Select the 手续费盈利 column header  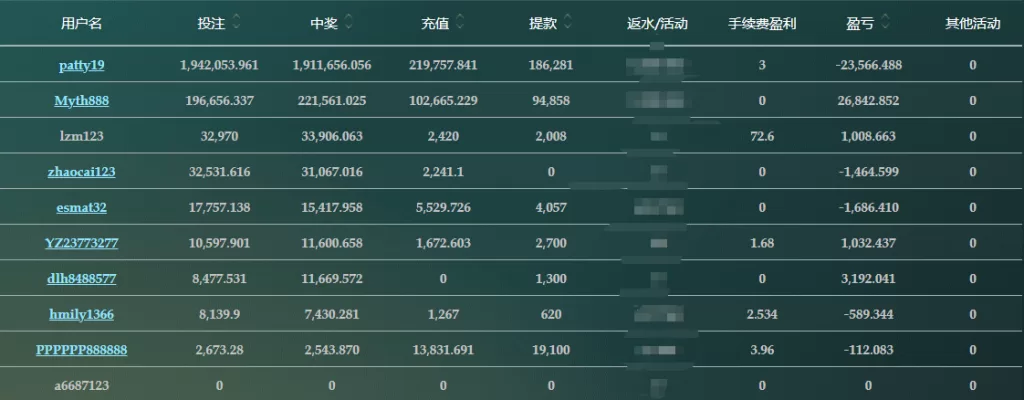pyautogui.click(x=762, y=23)
